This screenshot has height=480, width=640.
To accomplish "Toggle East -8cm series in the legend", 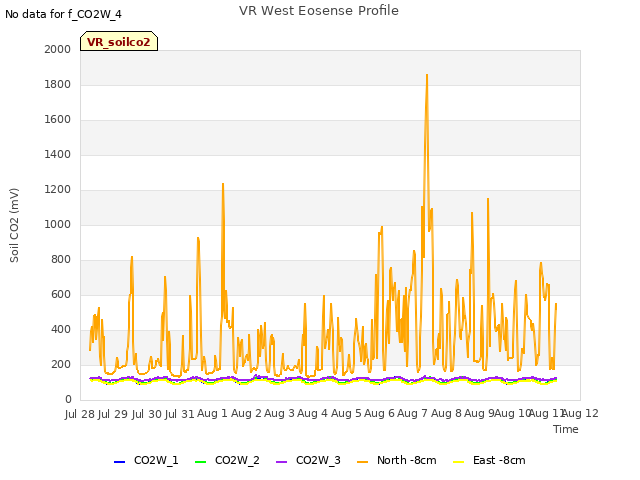I will tap(489, 460).
